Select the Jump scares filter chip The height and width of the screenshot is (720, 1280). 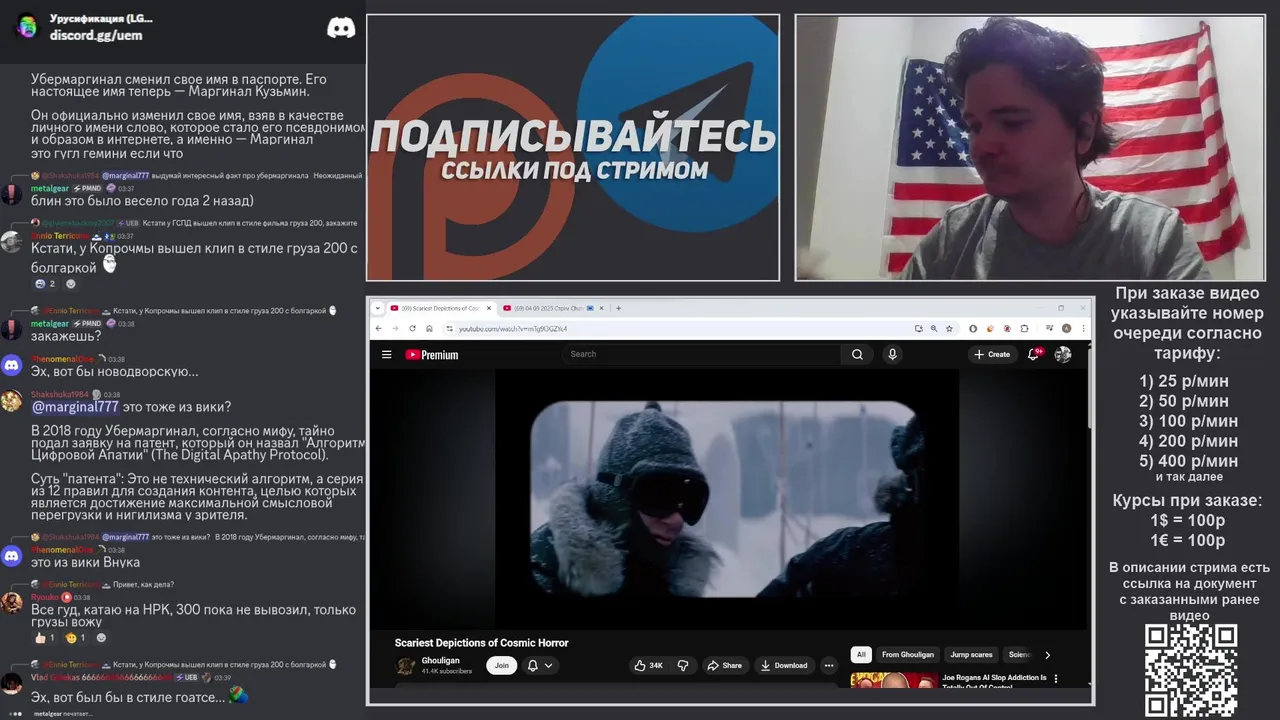pyautogui.click(x=971, y=655)
